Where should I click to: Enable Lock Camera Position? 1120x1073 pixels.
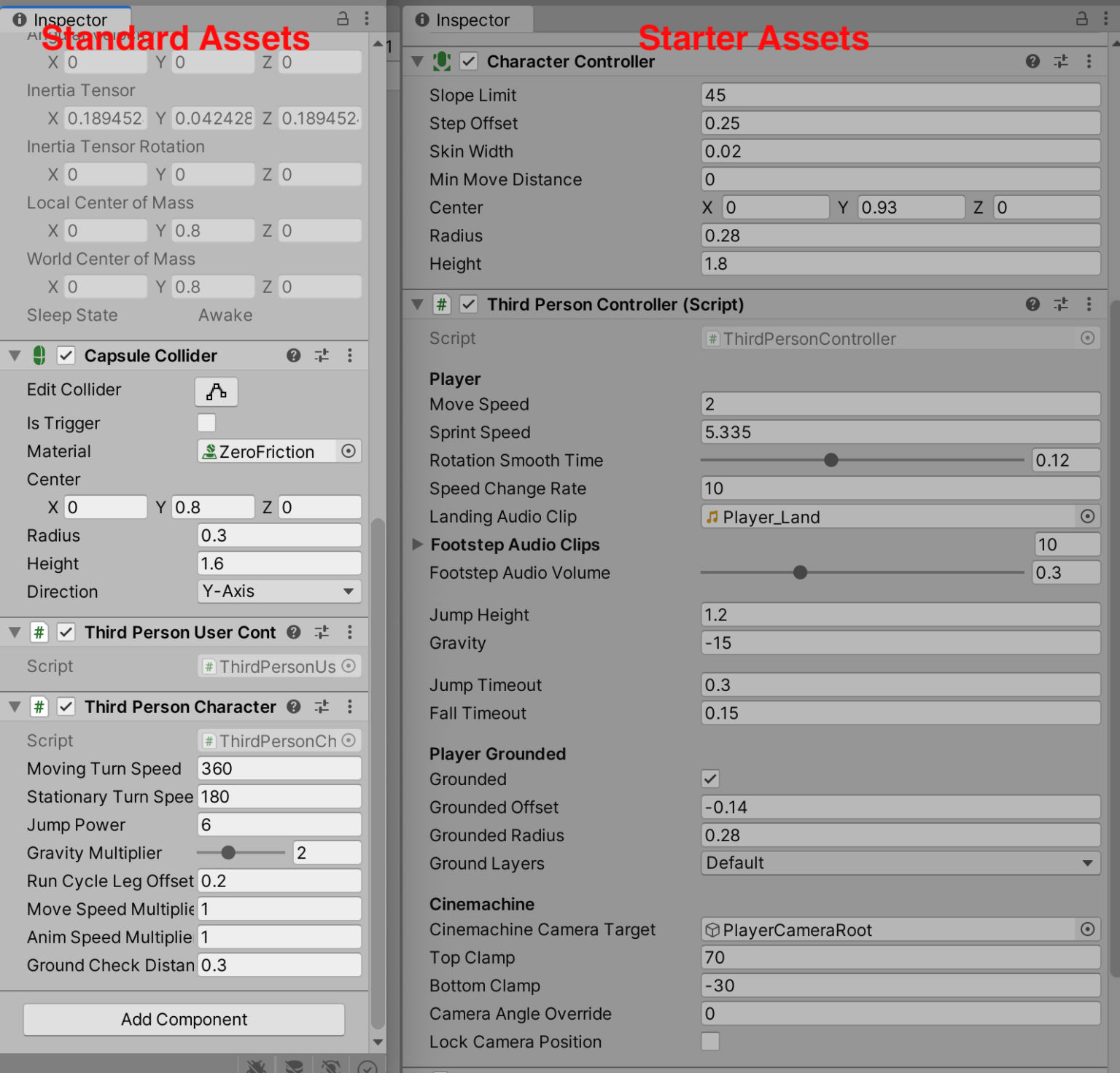tap(710, 1042)
